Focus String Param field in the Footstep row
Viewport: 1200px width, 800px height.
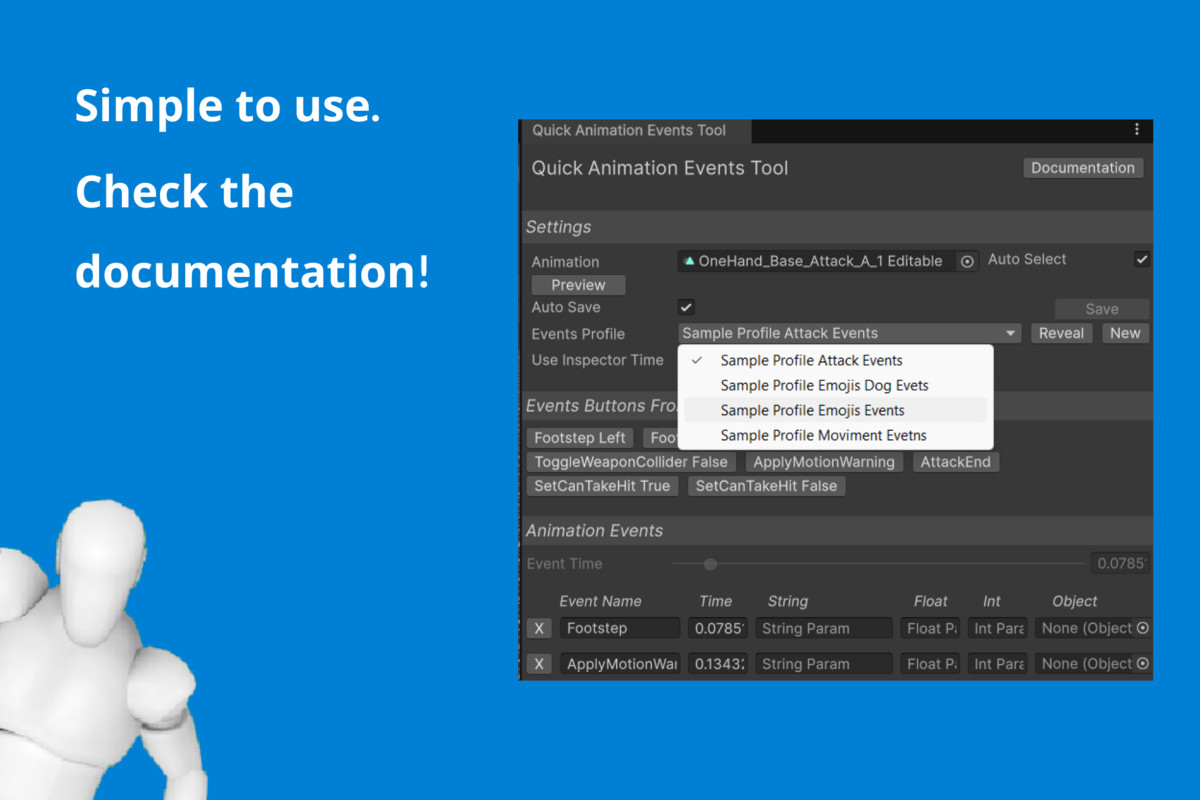tap(823, 628)
